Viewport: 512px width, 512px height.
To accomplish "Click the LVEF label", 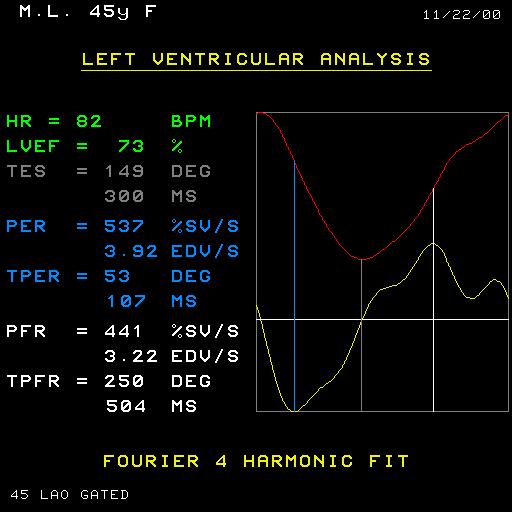I will point(33,146).
